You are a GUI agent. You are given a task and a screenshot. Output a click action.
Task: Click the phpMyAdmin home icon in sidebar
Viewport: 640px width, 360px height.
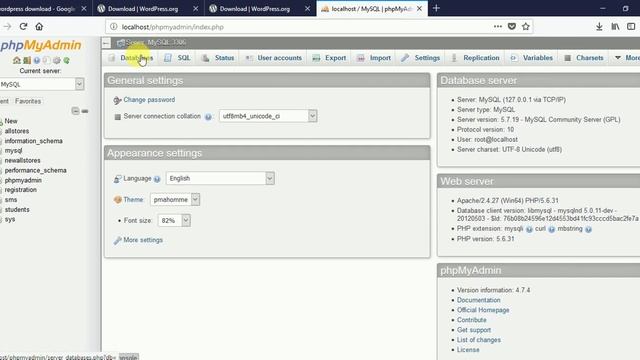click(x=17, y=60)
